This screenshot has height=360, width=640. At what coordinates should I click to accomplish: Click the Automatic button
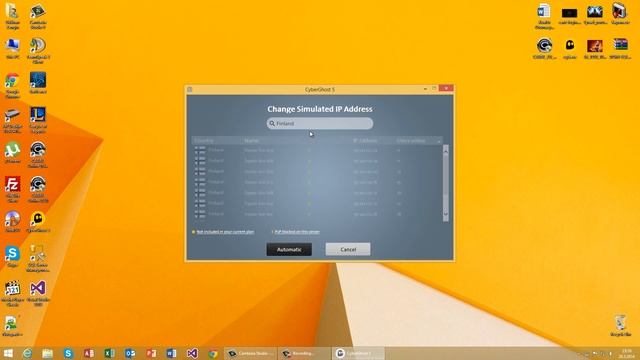289,249
